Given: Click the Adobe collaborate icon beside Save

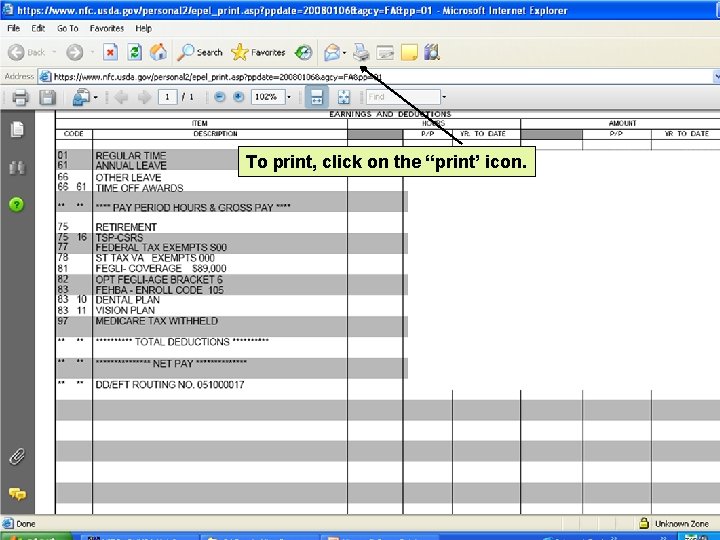Looking at the screenshot, I should [81, 97].
